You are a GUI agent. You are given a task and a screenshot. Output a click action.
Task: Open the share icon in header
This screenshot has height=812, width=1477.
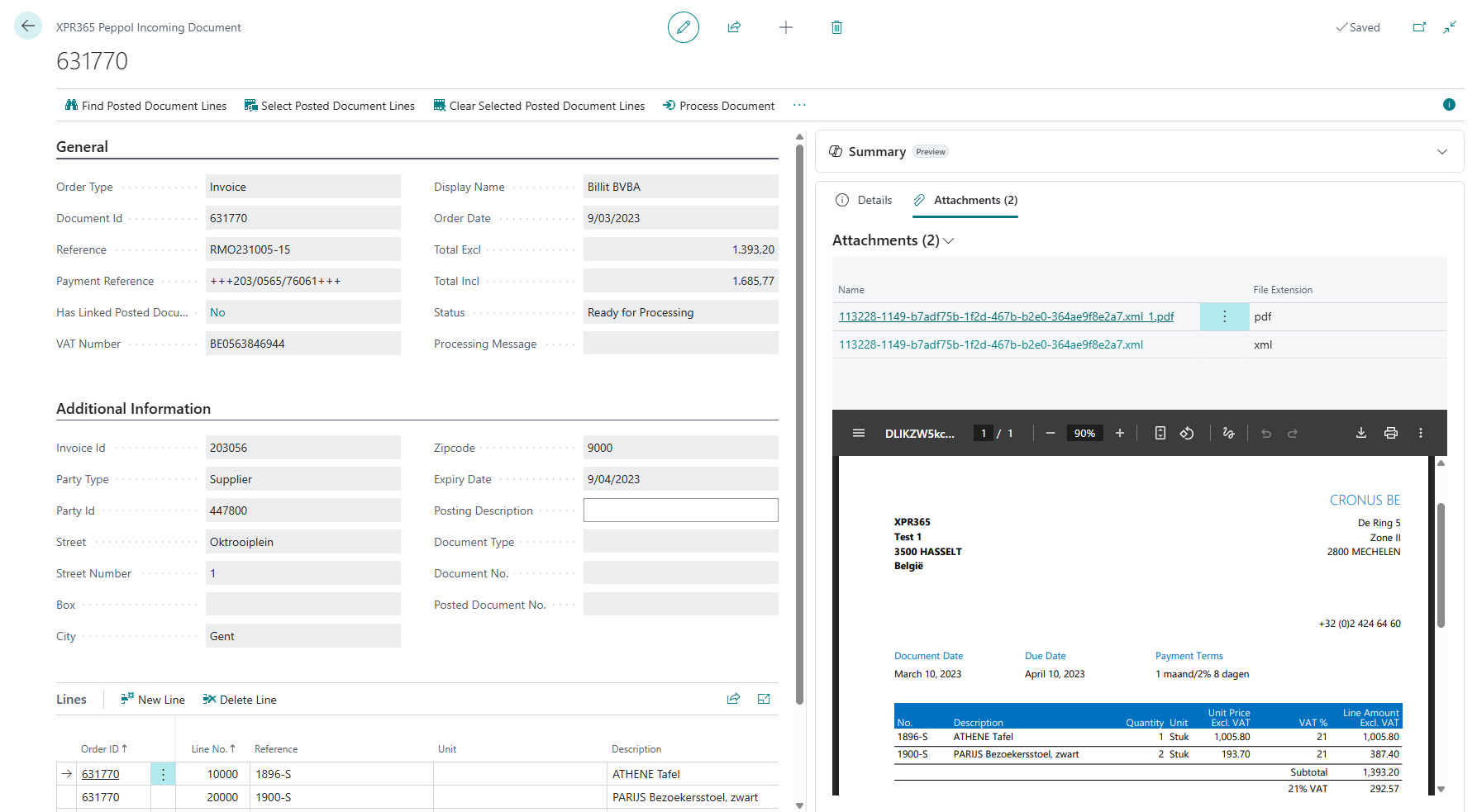(734, 27)
